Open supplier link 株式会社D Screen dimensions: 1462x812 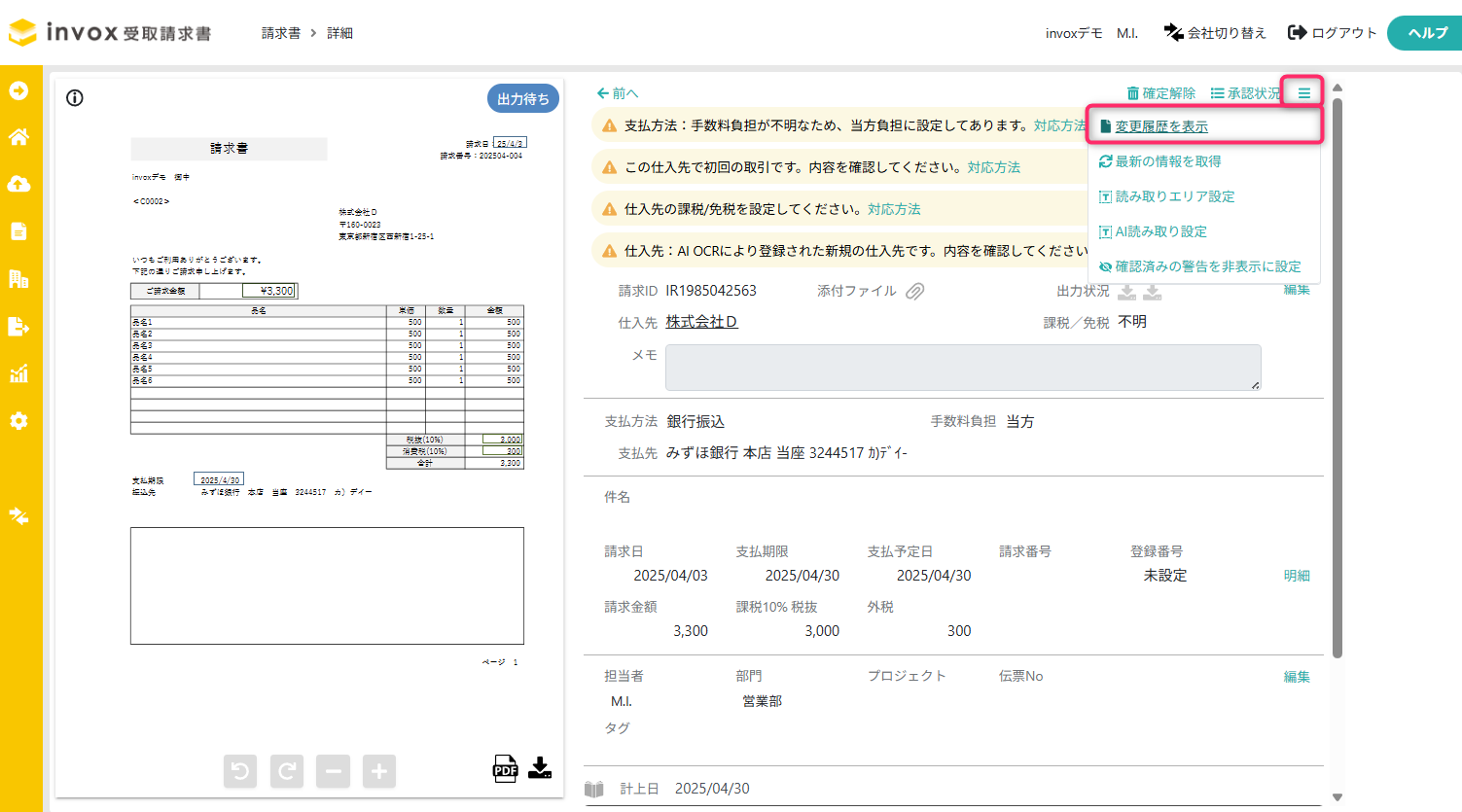(x=702, y=322)
